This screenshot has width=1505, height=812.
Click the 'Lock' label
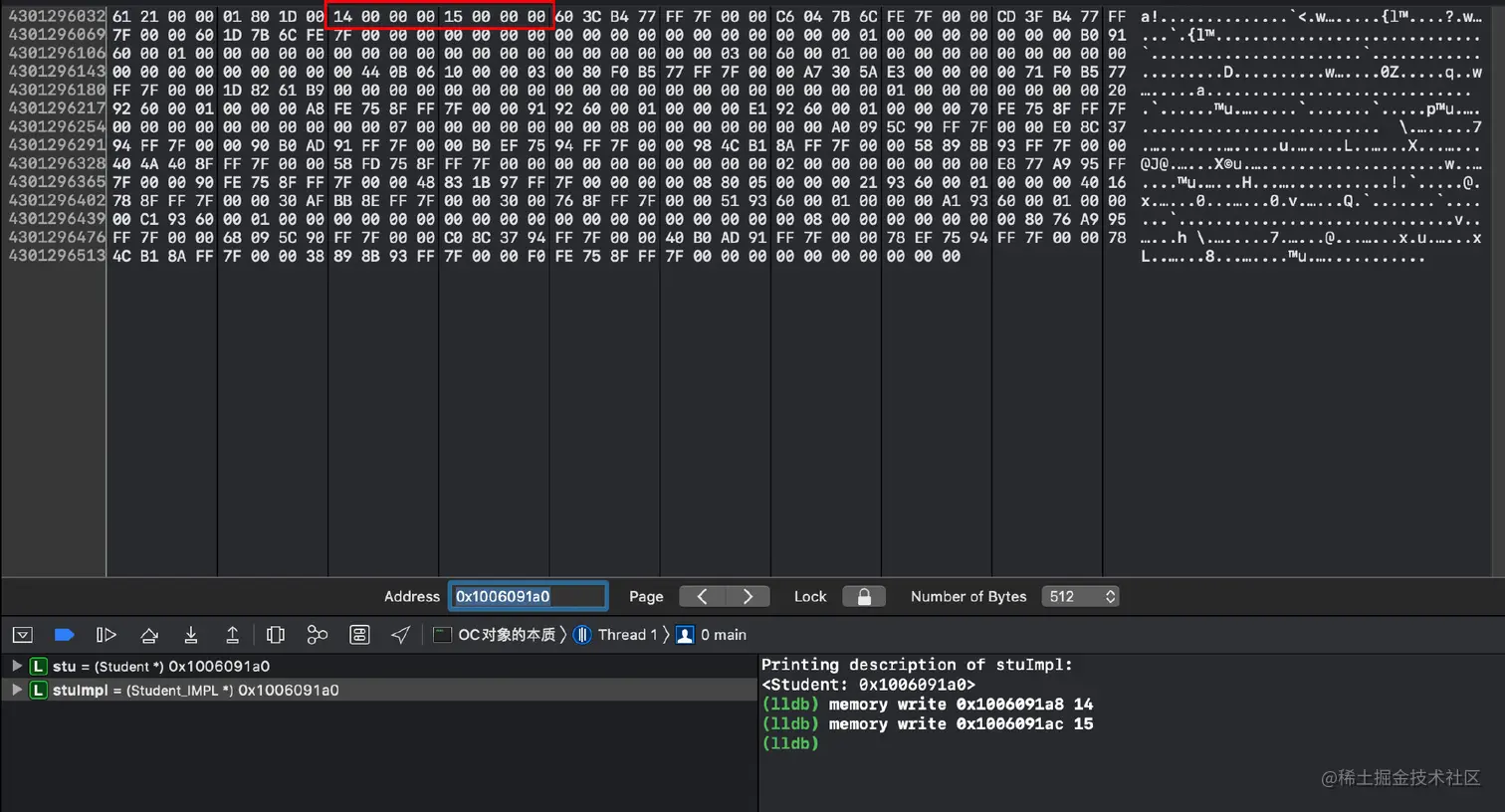point(810,596)
